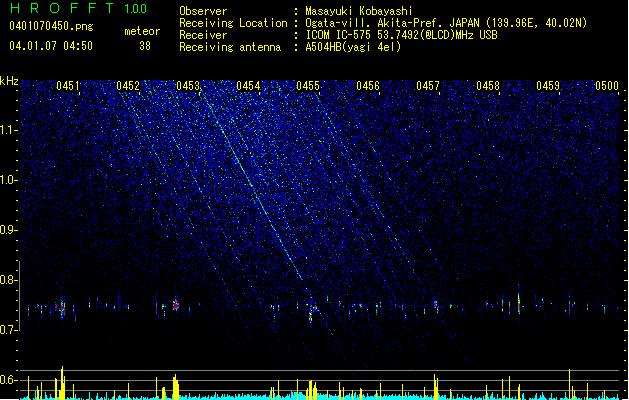Click the 1.0 kHz frequency axis label

[8, 180]
